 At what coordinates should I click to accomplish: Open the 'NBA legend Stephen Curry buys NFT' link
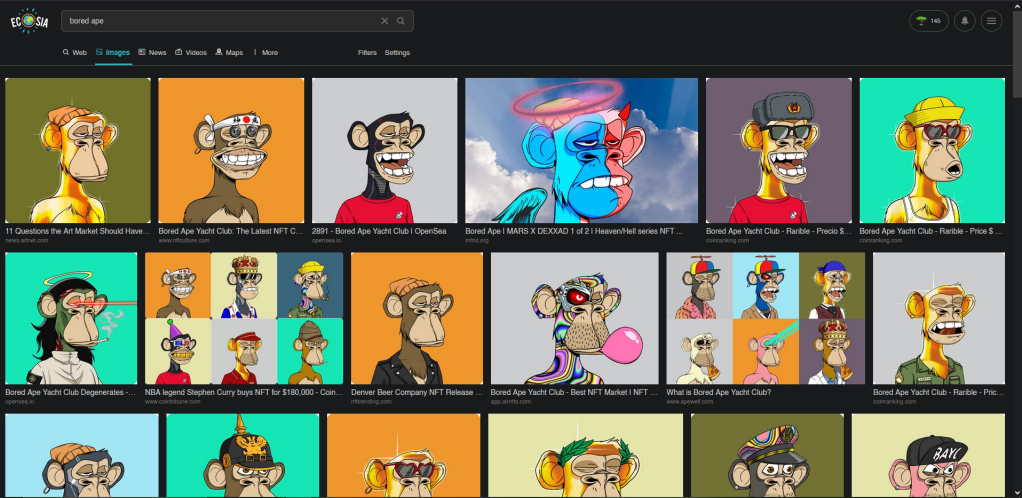[x=243, y=393]
